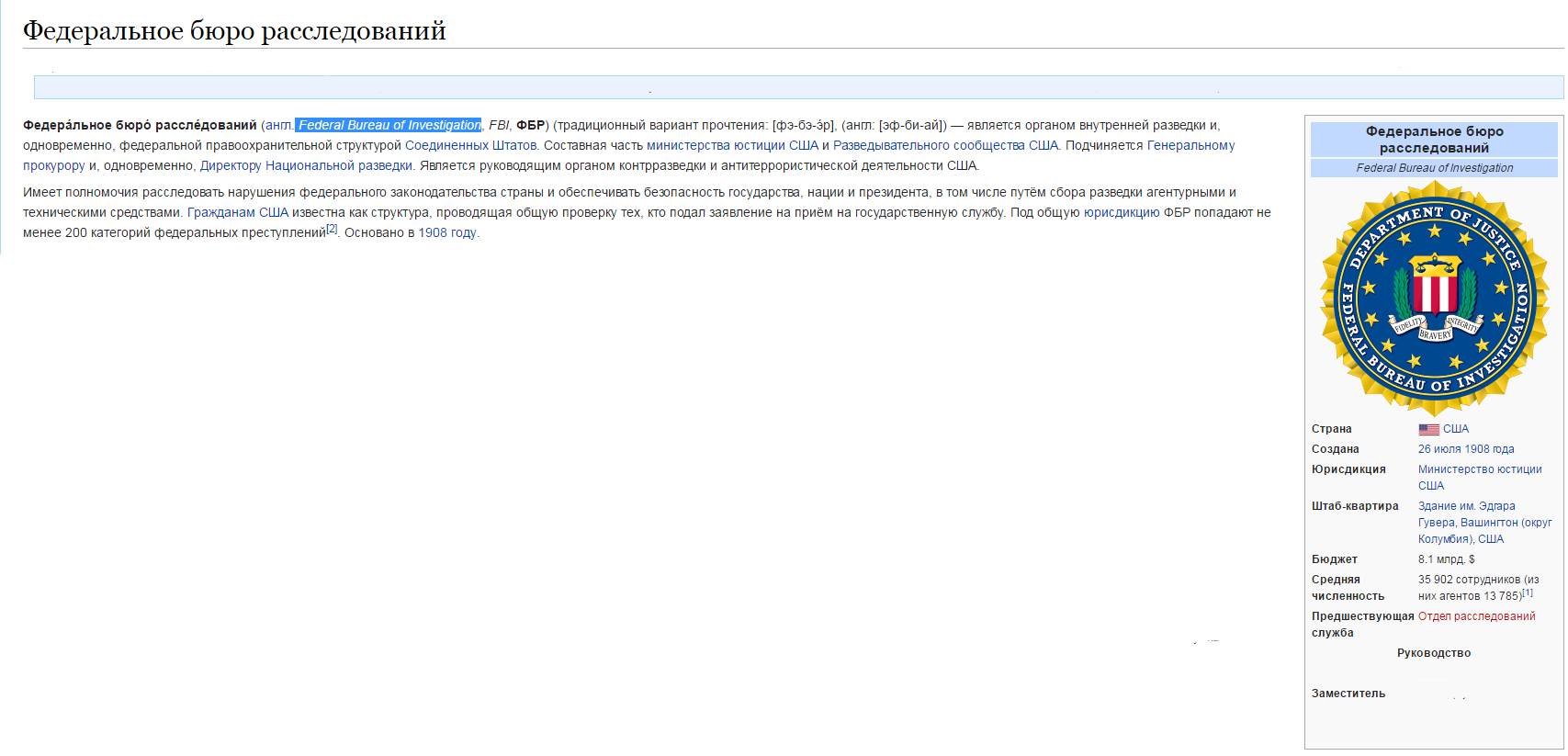1568x756 pixels.
Task: Click the 35 902 сотрудников value
Action: pyautogui.click(x=1478, y=588)
